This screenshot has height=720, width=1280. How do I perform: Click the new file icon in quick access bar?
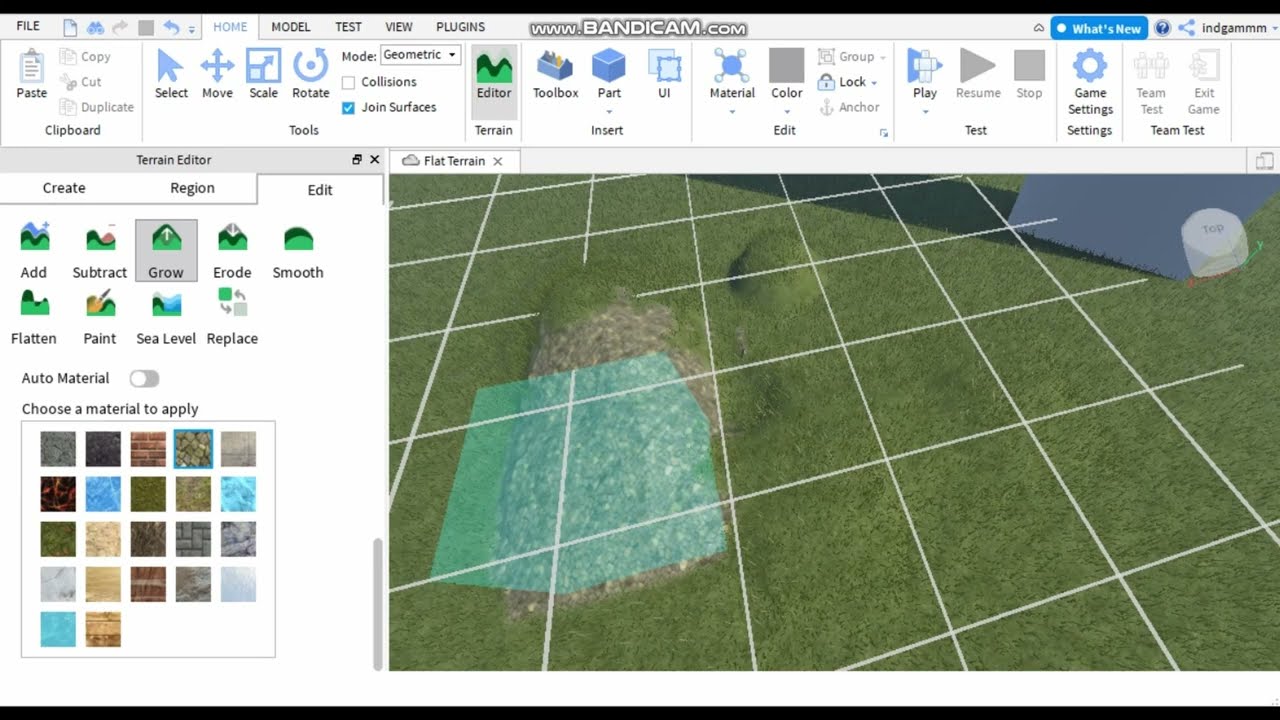(70, 28)
